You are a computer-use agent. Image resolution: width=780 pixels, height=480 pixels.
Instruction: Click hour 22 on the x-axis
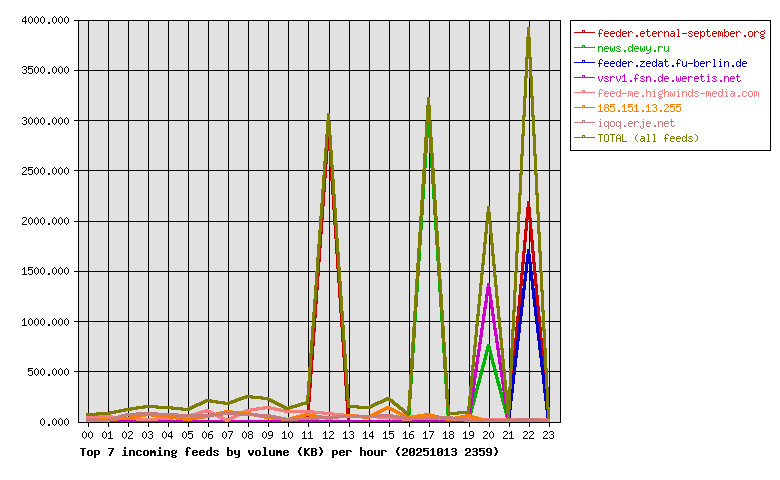(x=529, y=435)
